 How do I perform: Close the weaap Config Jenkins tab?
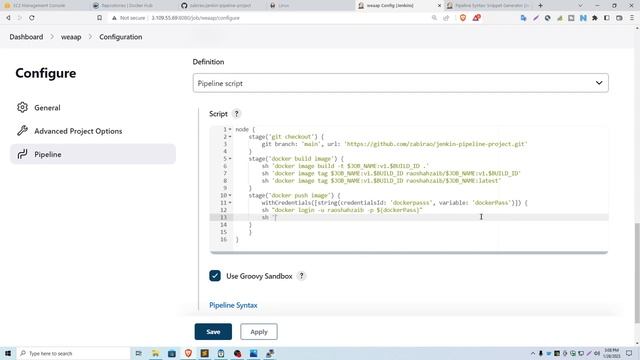pos(439,6)
